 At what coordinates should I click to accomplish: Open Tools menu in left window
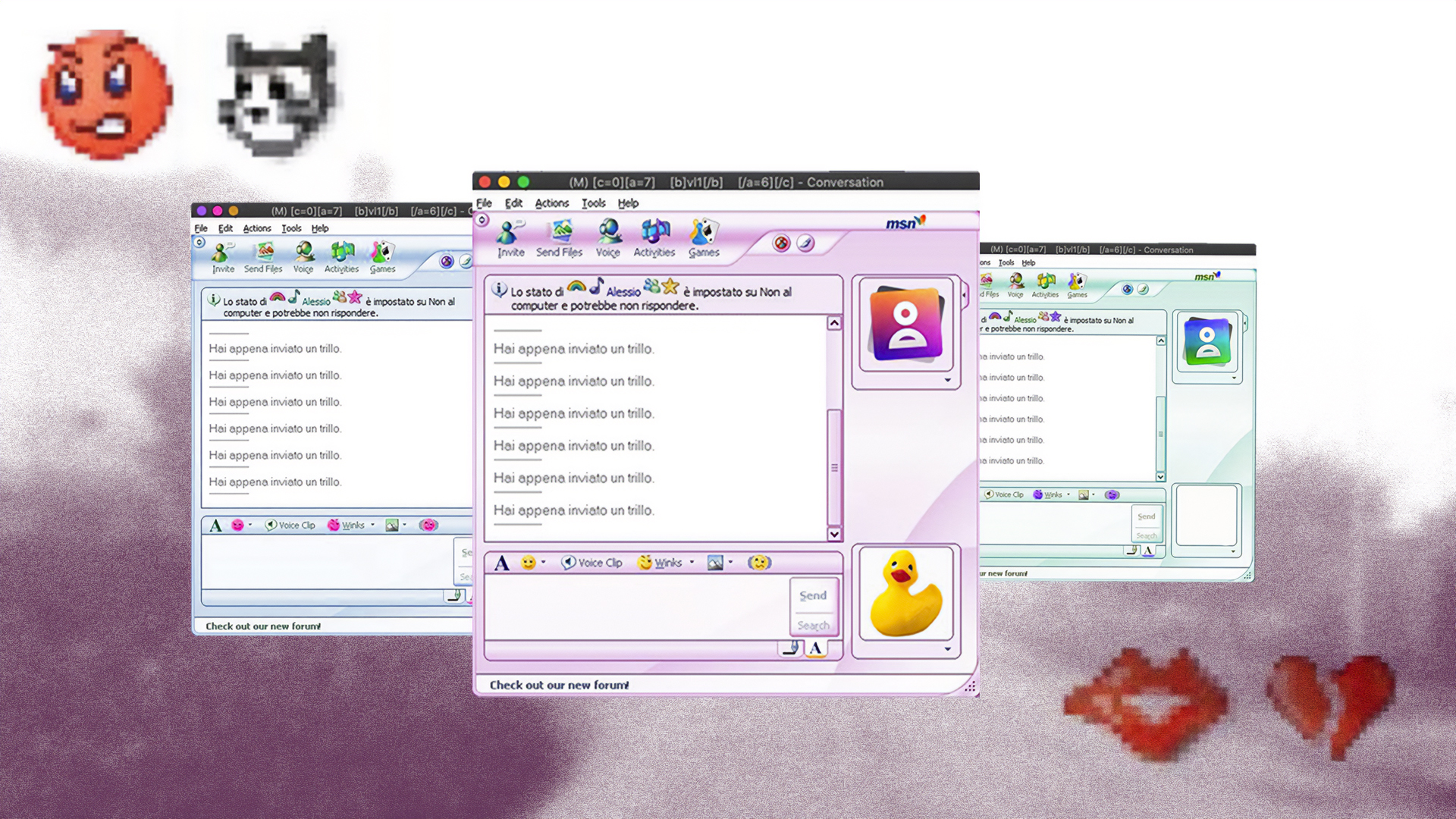click(x=291, y=228)
